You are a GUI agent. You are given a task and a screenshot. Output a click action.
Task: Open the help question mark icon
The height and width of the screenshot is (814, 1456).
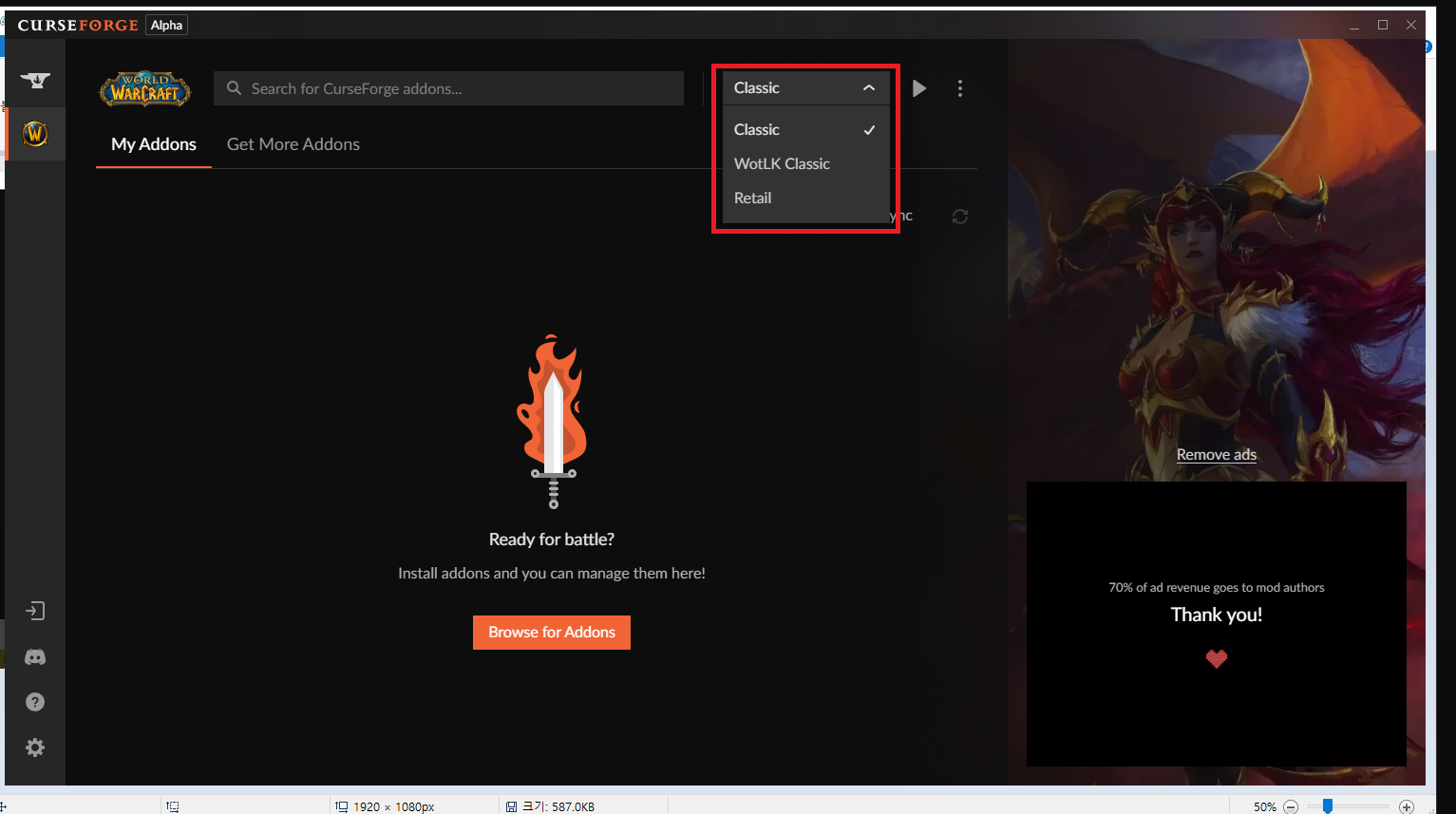tap(35, 702)
